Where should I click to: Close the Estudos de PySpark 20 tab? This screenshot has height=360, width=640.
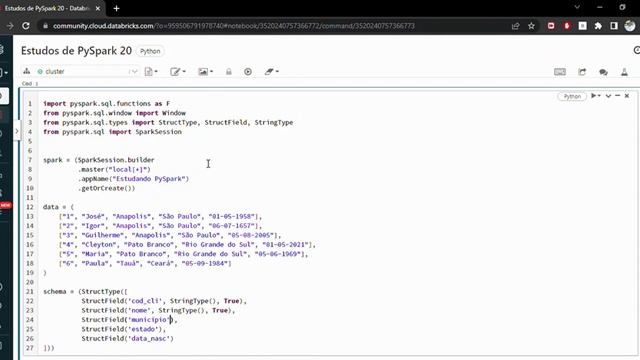[98, 8]
